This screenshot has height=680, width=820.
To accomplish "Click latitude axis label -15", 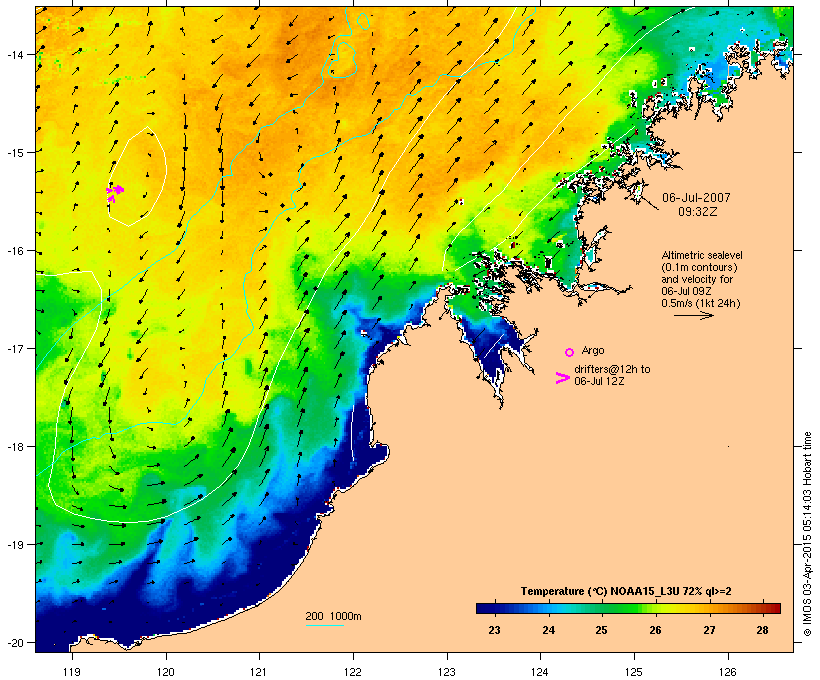I will [x=14, y=152].
